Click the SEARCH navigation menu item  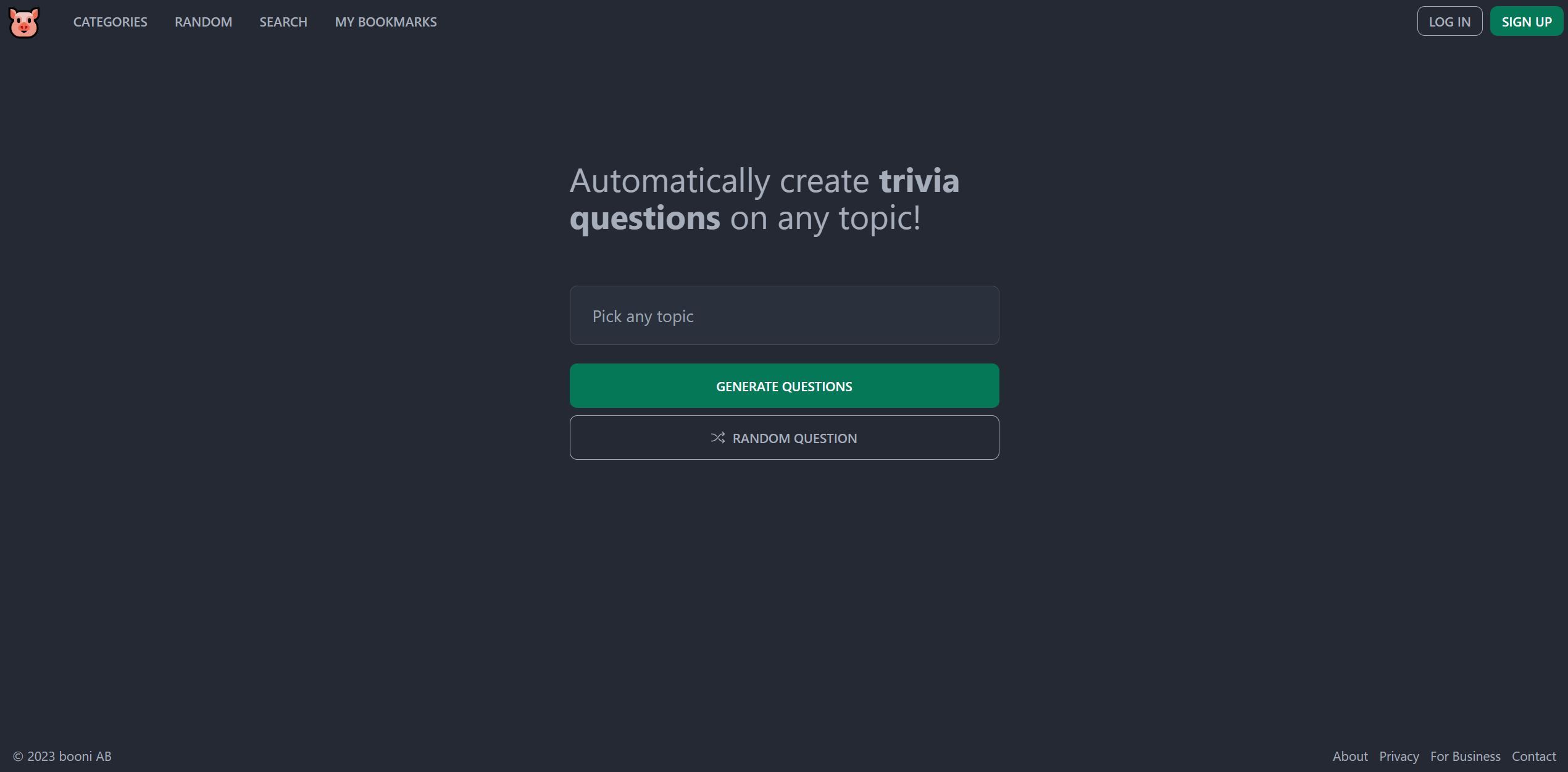click(283, 20)
